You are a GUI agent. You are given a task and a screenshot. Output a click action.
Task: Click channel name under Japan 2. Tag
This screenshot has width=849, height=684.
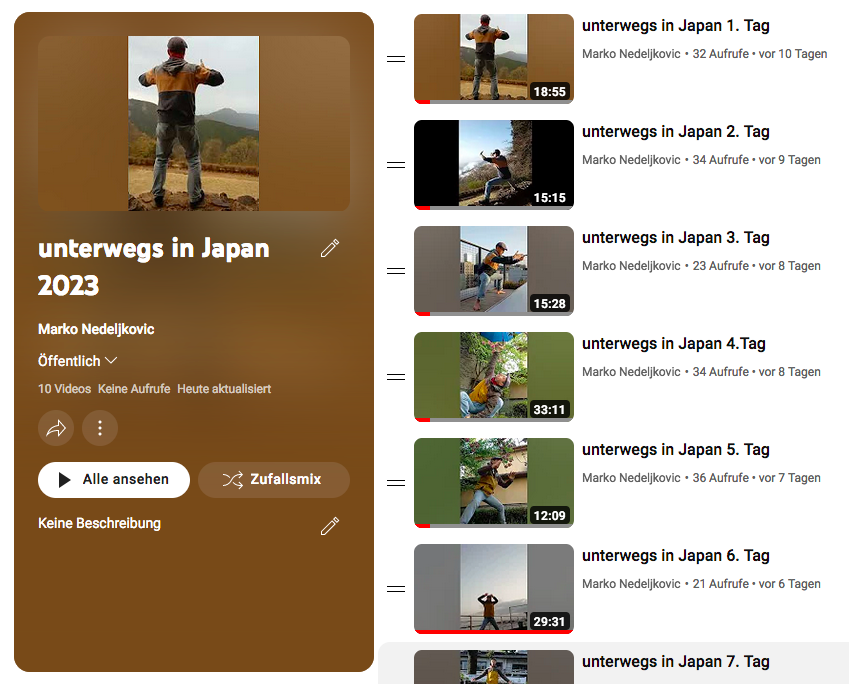631,160
